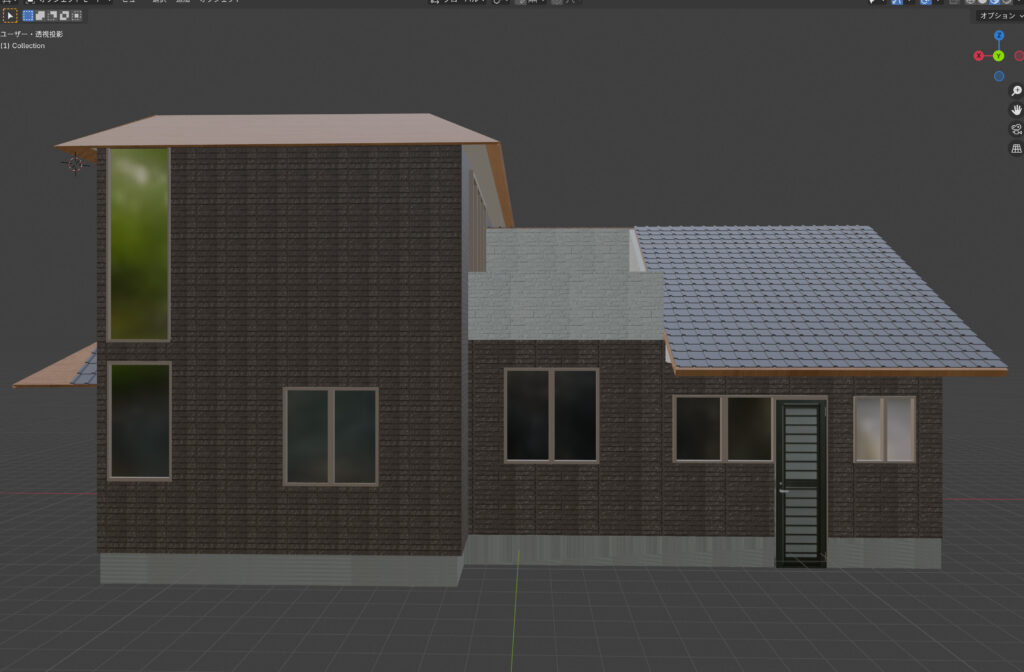
Task: Toggle the camera view icon
Action: click(1016, 129)
